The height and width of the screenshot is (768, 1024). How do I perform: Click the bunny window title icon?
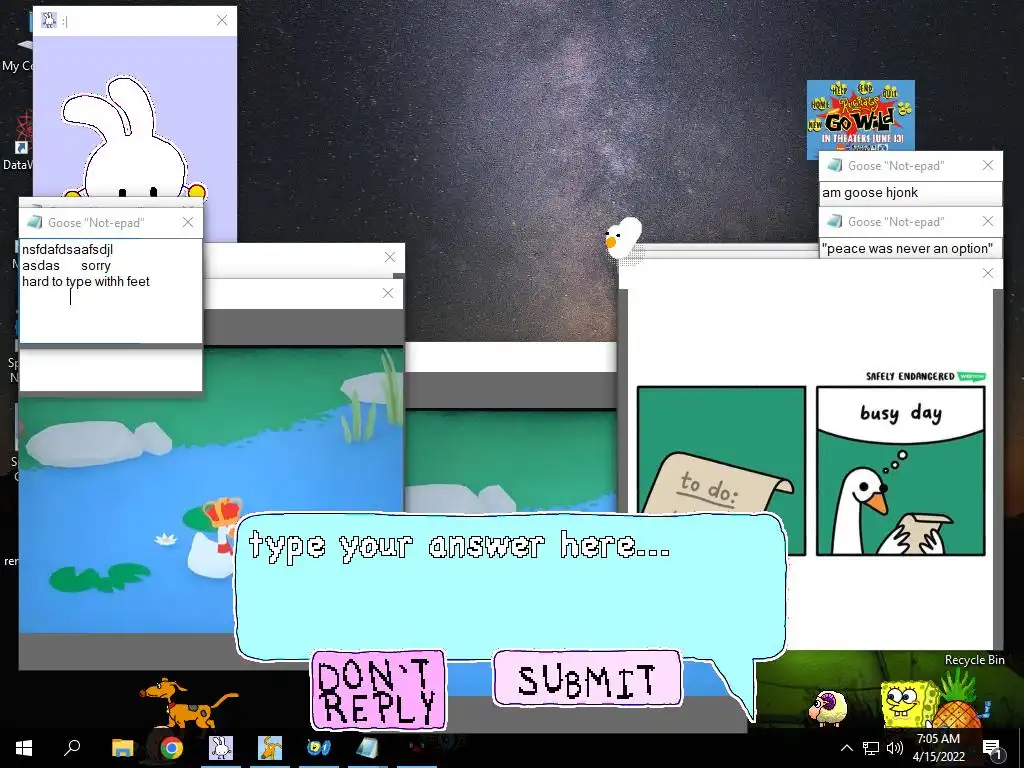click(49, 20)
